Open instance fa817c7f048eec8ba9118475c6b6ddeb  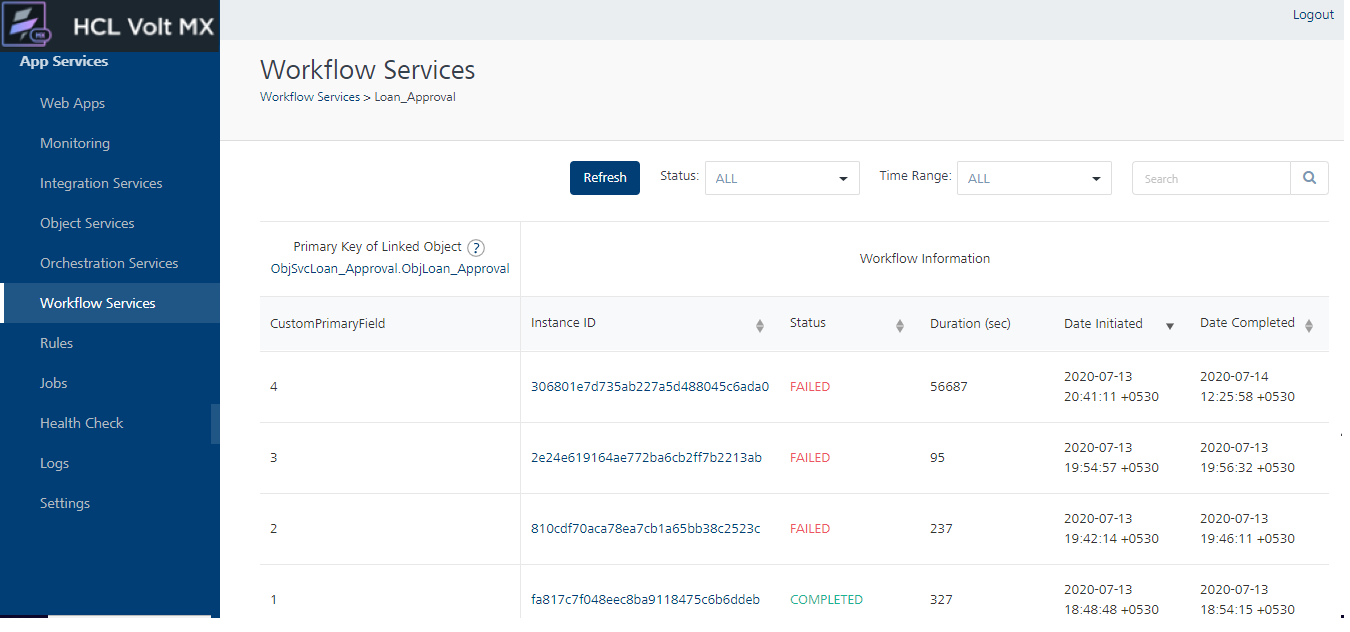[x=645, y=600]
